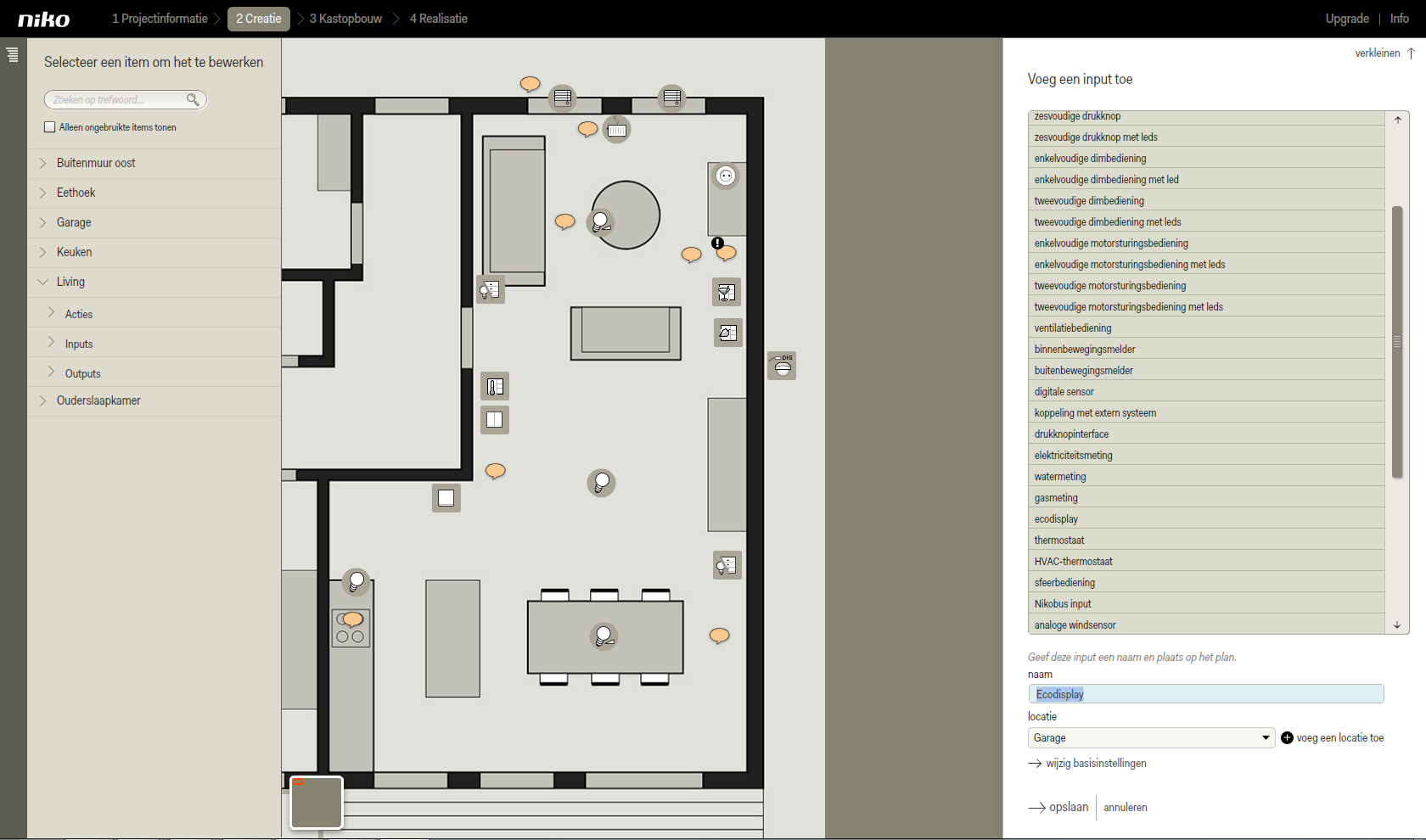Click verkleinen to shrink the panel
This screenshot has height=840, width=1426.
click(1384, 53)
